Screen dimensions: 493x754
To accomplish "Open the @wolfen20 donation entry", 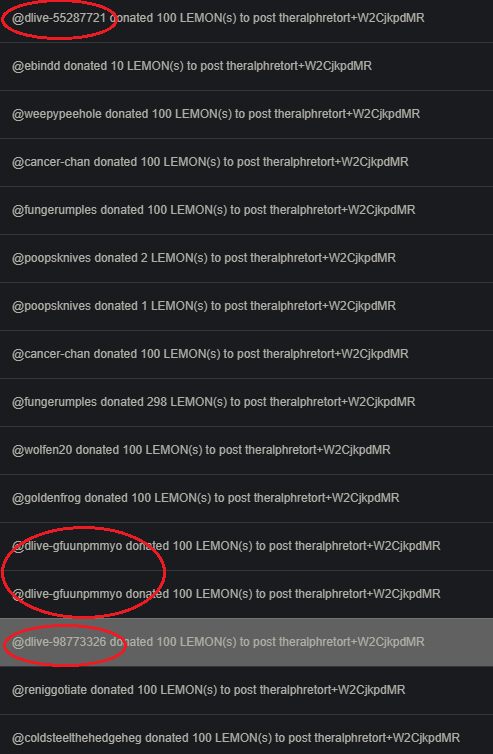I will (246, 451).
